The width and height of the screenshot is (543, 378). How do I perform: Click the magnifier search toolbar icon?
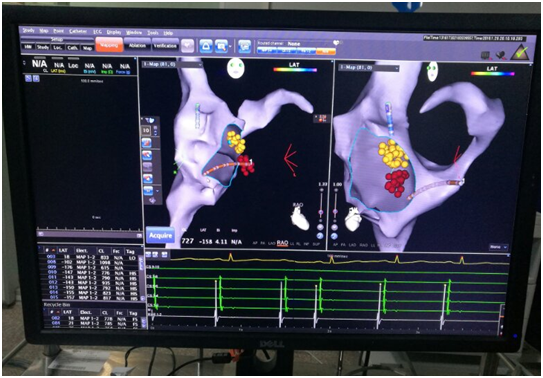pyautogui.click(x=220, y=46)
